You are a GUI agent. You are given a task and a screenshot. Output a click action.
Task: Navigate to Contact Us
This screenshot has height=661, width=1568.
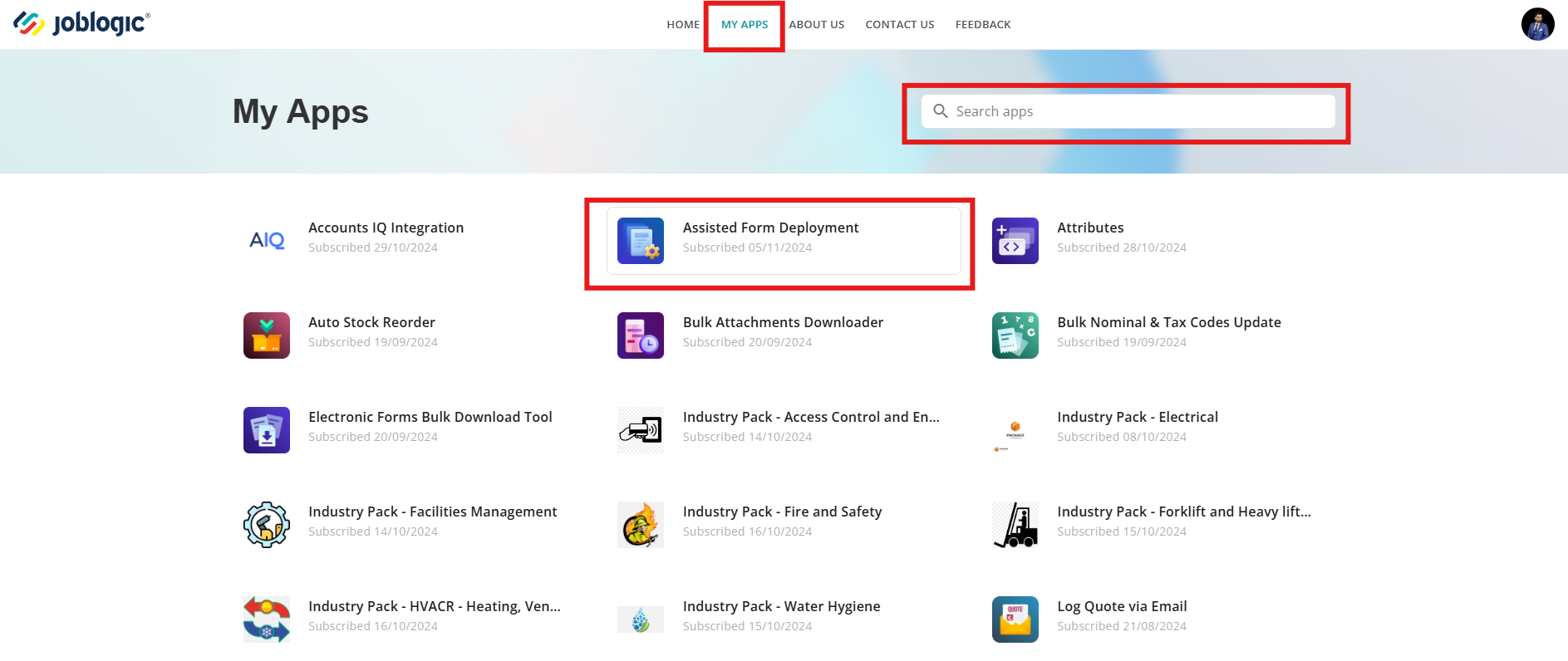(900, 25)
